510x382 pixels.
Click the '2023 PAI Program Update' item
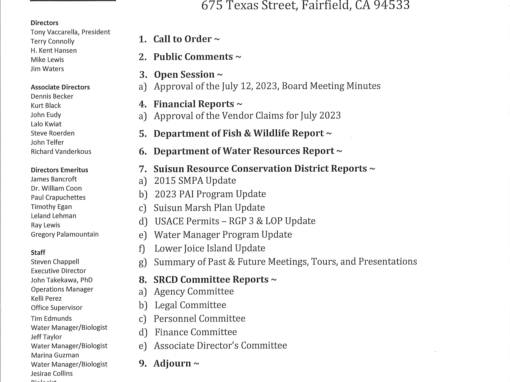point(210,194)
